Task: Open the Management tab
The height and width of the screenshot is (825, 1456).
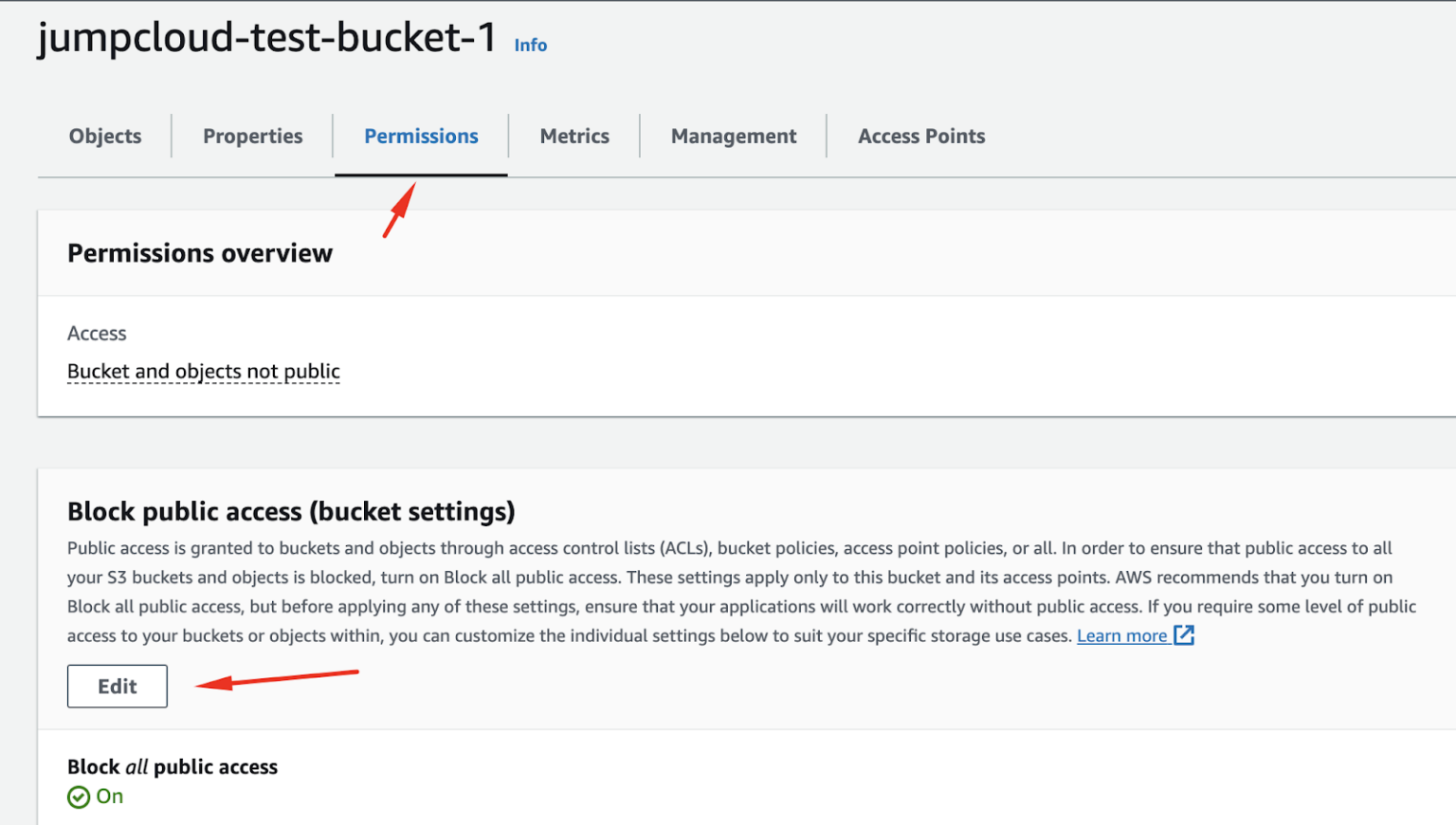Action: pos(733,136)
